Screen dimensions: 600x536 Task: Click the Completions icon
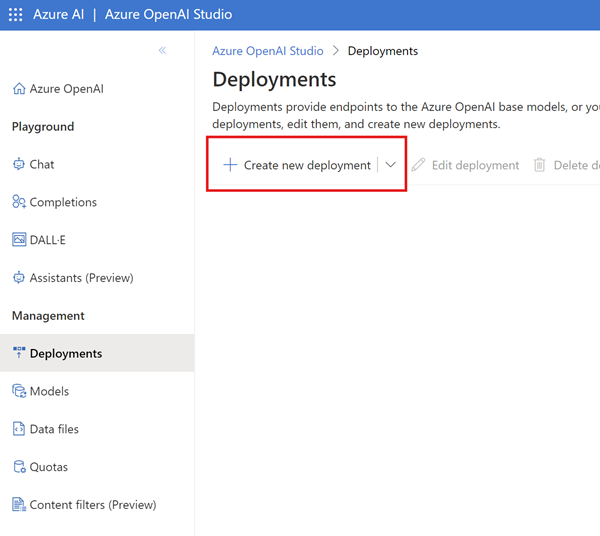(x=19, y=202)
